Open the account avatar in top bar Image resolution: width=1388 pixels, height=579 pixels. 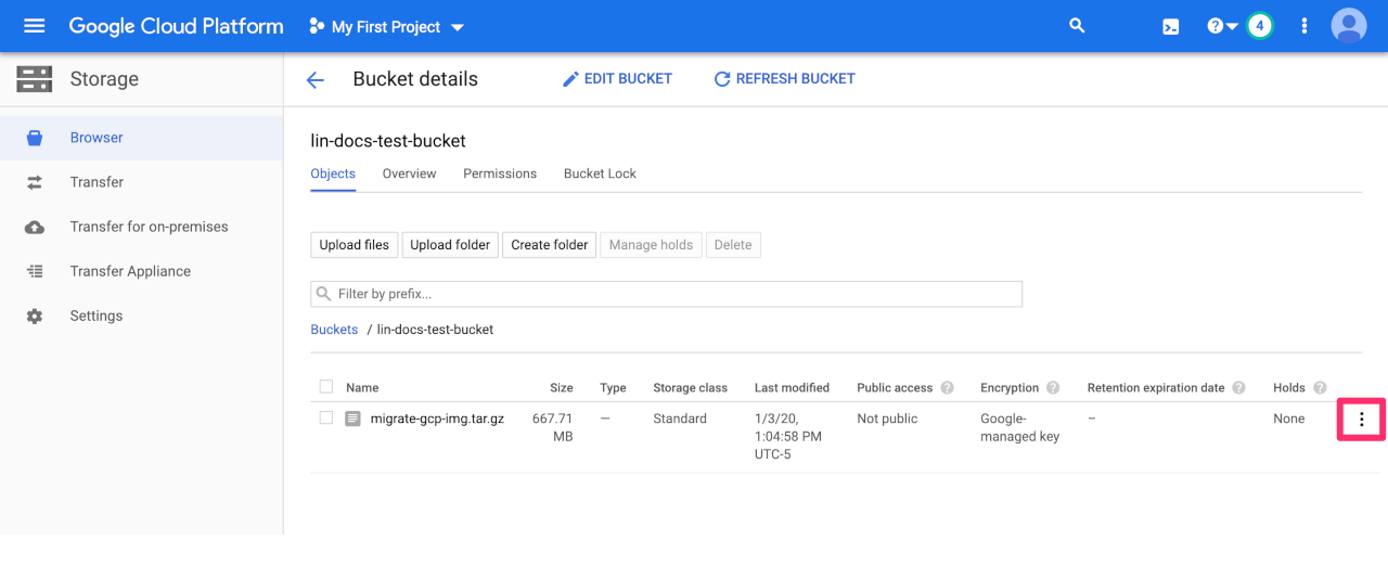(1350, 26)
